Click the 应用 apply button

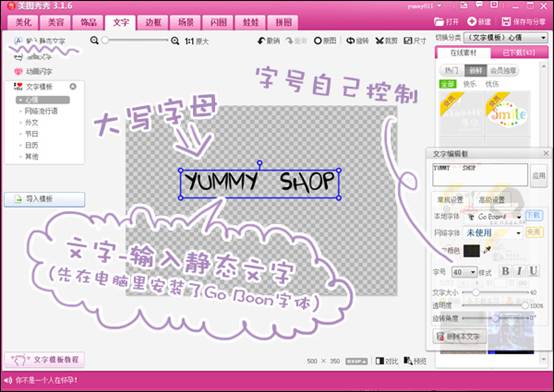pos(538,175)
